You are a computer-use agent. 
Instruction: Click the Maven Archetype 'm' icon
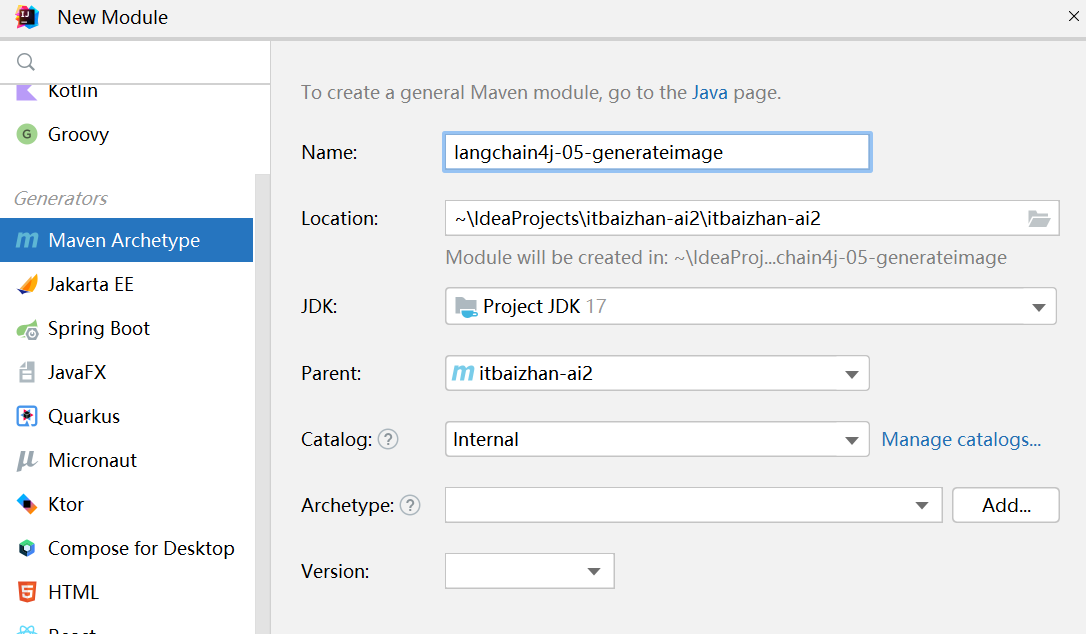coord(27,240)
